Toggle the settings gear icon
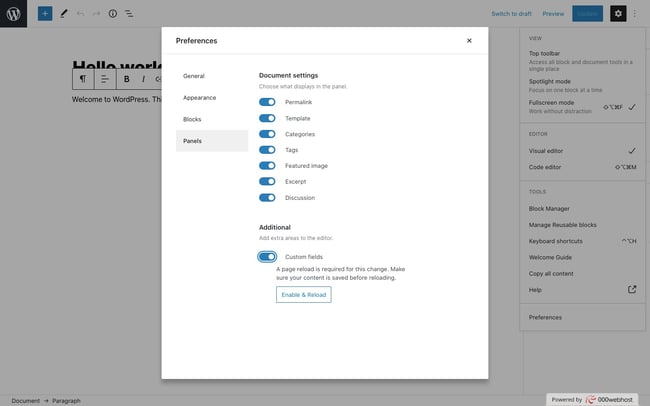Screen dimensions: 650x406 tap(618, 14)
